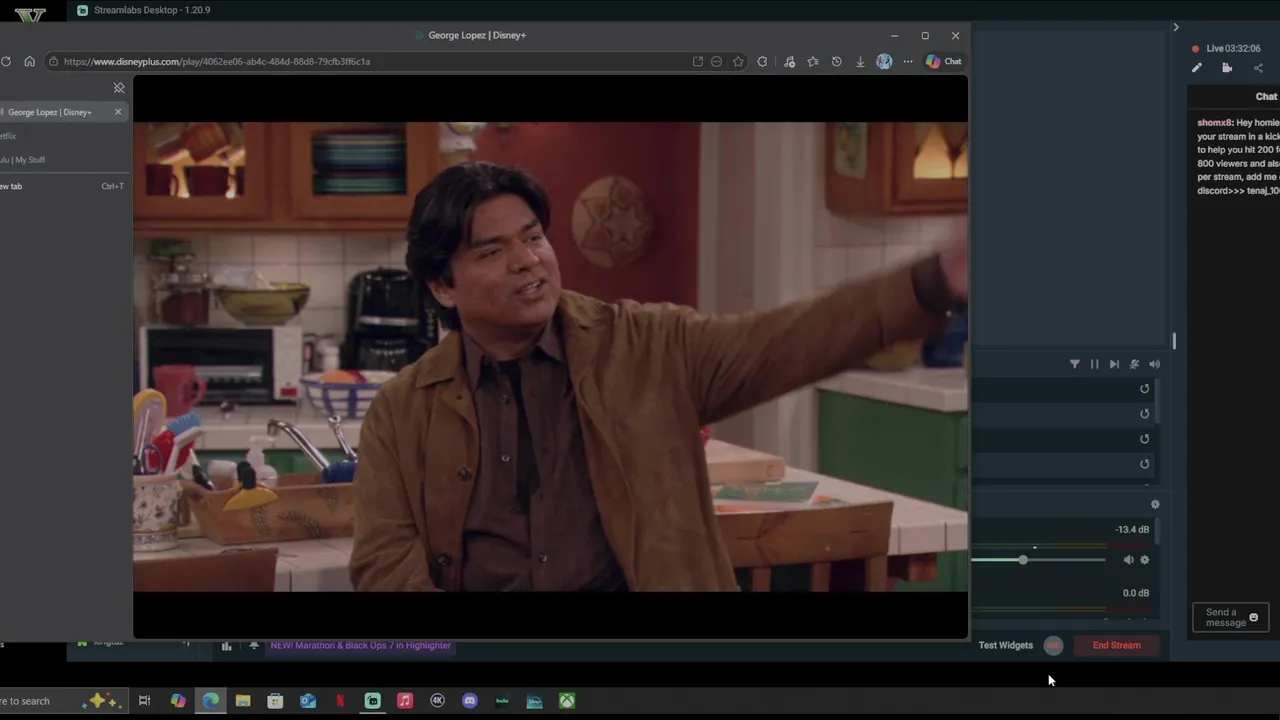The height and width of the screenshot is (720, 1280).
Task: Open settings gear for -13.4 dB source
Action: click(x=1145, y=560)
